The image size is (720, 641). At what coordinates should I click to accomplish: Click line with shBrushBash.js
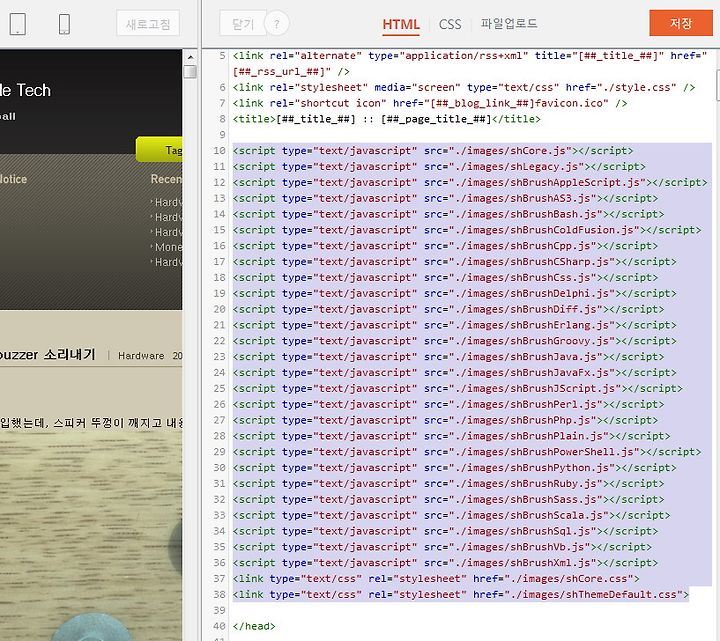(x=448, y=214)
